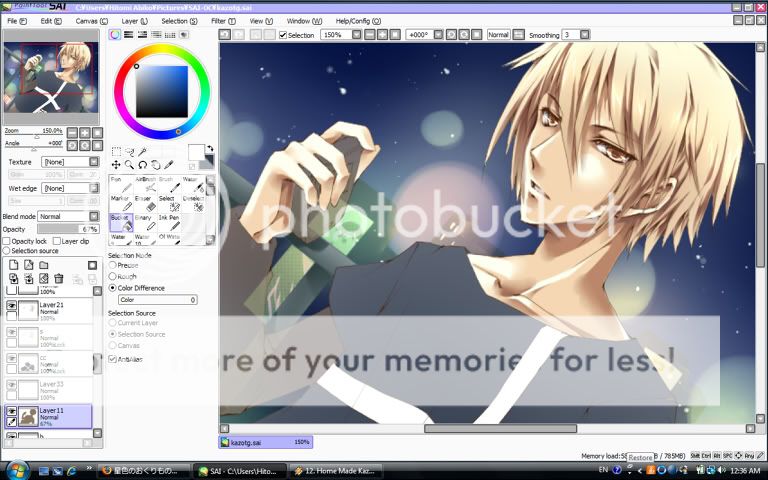
Task: Select the Pen tool
Action: [x=120, y=185]
